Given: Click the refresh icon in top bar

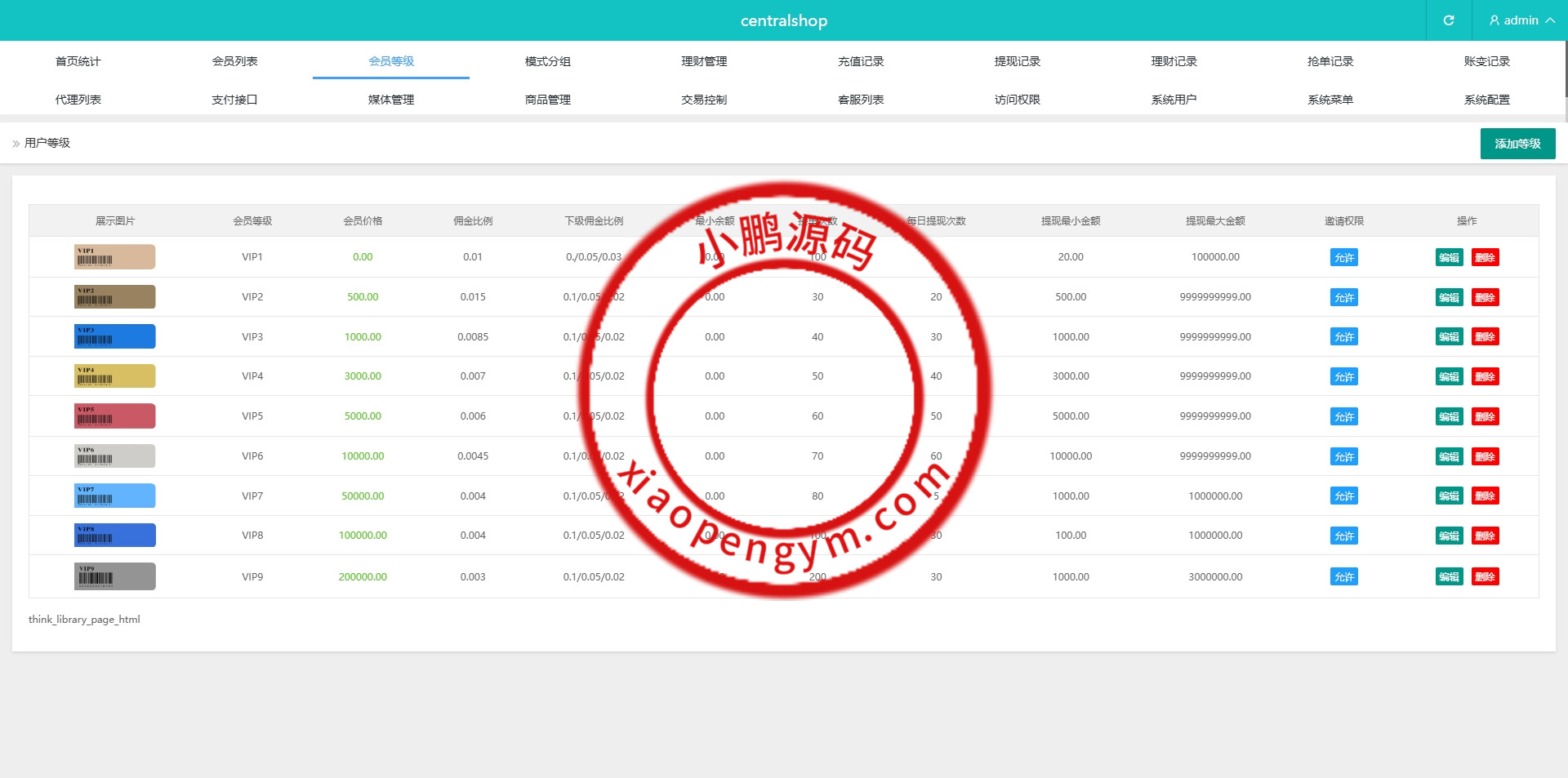Looking at the screenshot, I should point(1448,20).
